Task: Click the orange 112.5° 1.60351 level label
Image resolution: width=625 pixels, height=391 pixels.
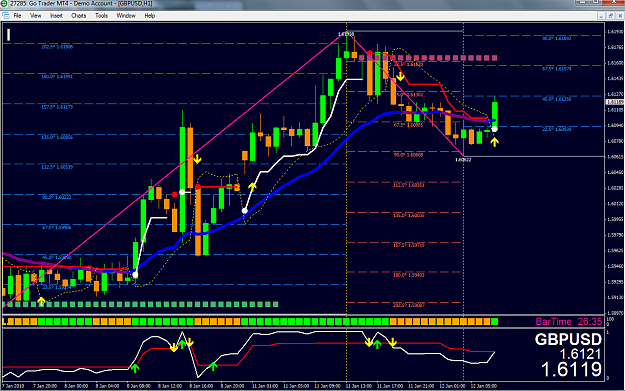Action: click(408, 185)
